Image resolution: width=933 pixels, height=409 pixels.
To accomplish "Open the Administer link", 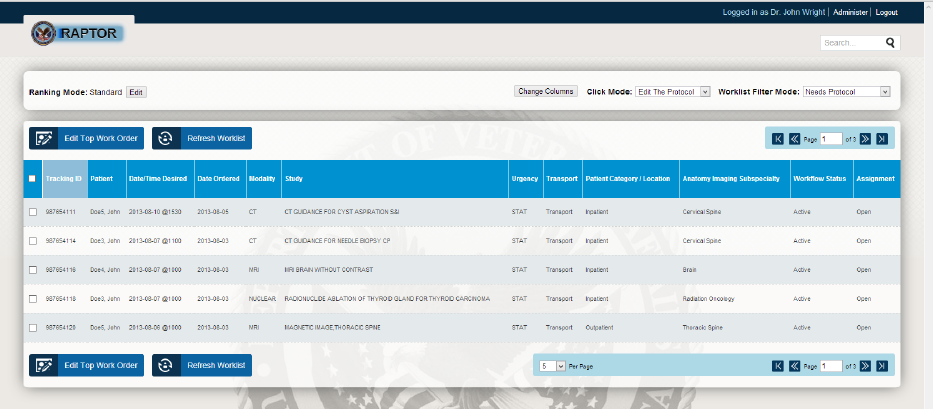I will coord(850,12).
